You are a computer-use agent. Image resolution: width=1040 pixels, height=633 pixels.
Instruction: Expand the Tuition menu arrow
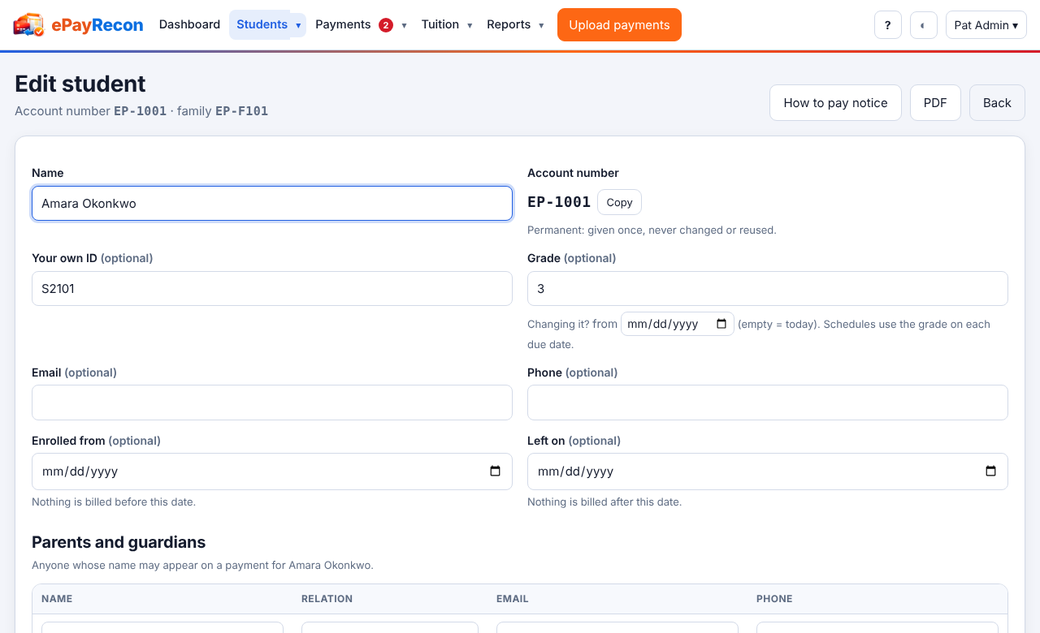tap(470, 25)
